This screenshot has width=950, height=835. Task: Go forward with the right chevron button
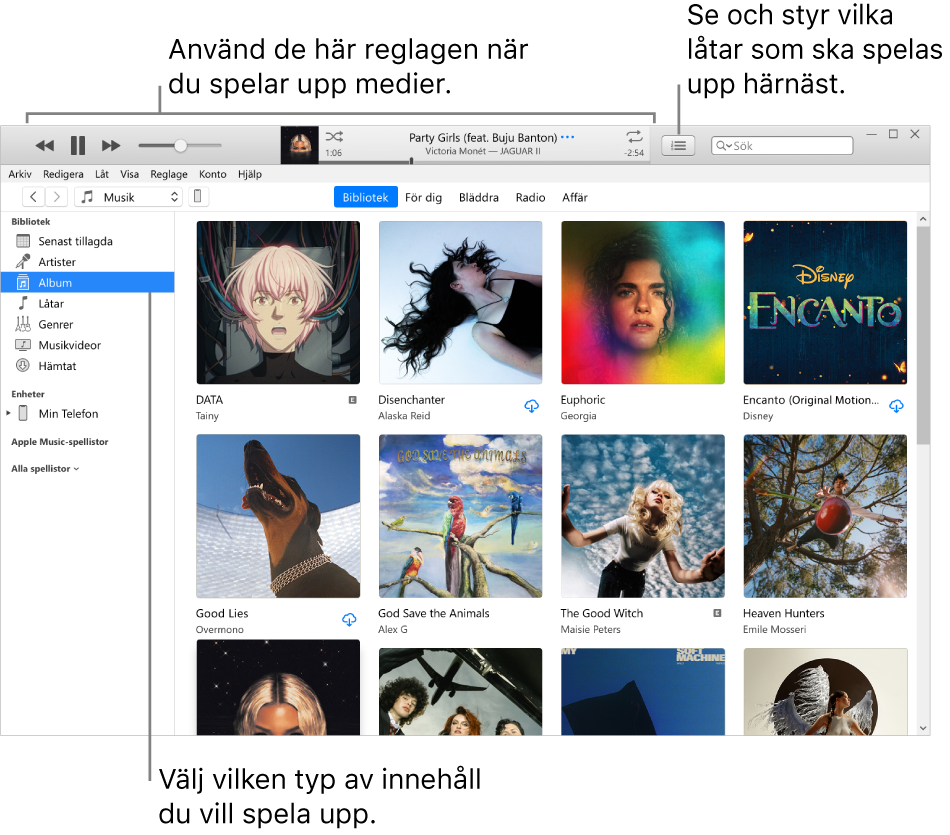click(56, 197)
